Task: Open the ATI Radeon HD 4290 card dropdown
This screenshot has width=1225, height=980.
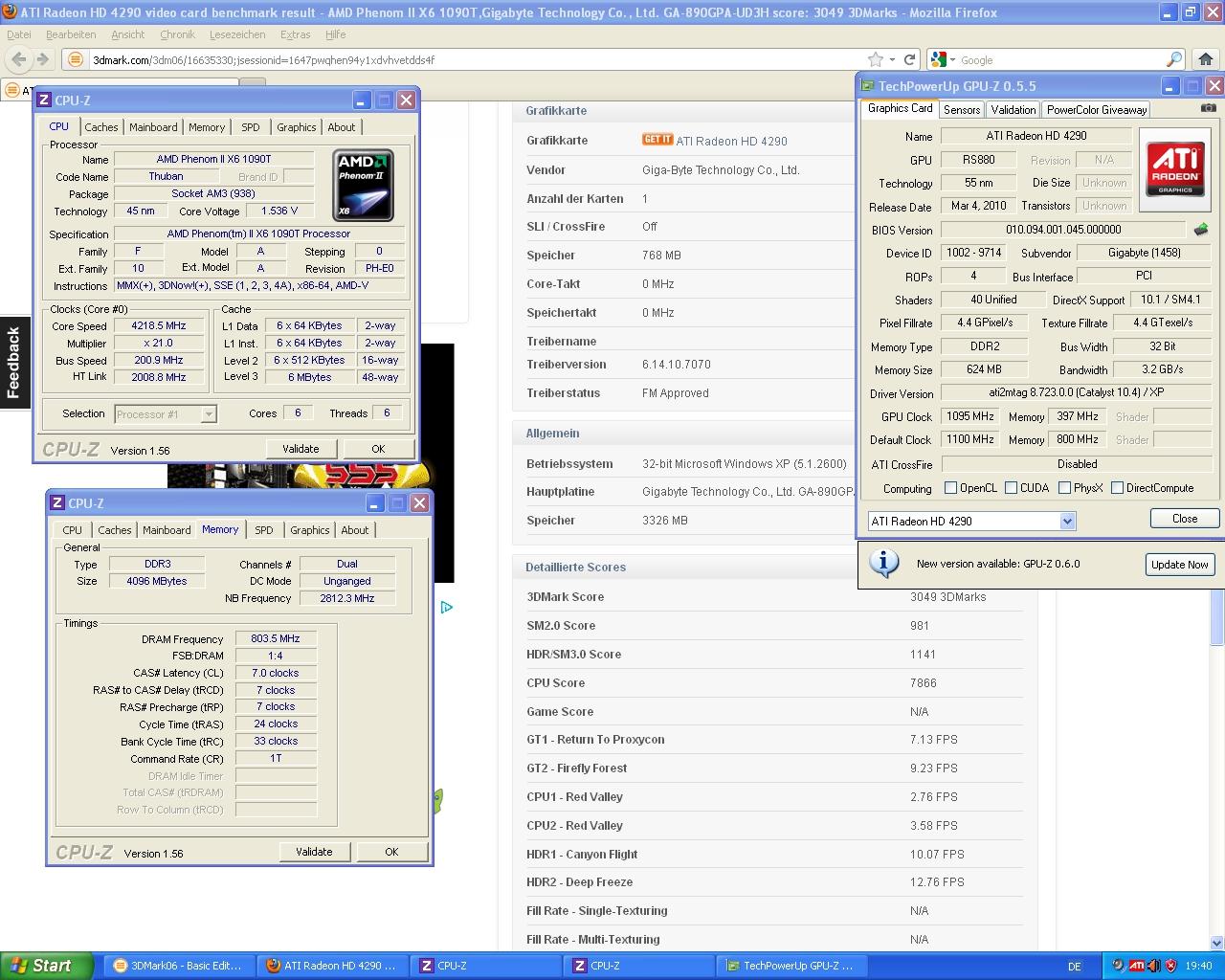Action: coord(1068,521)
